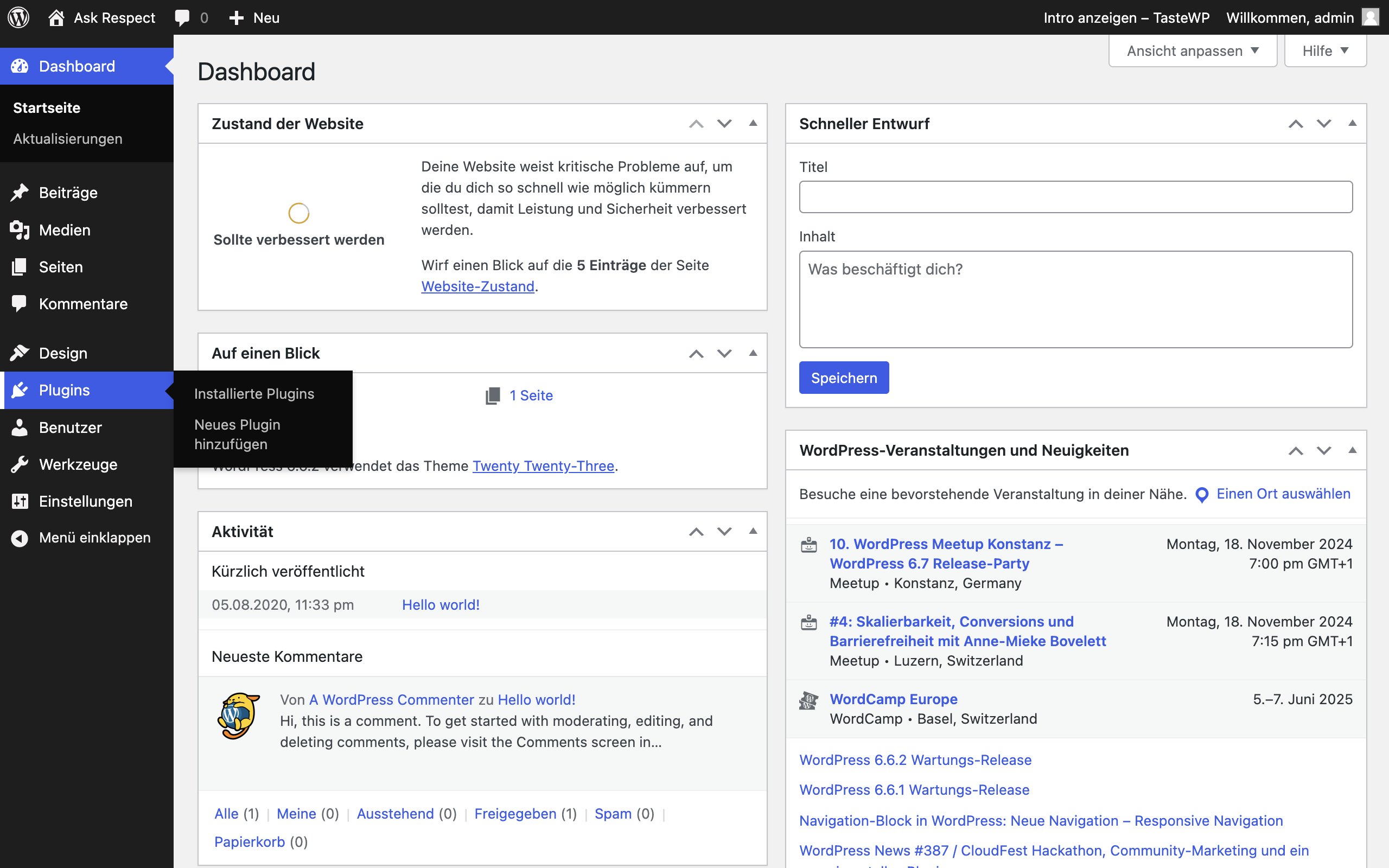The width and height of the screenshot is (1389, 868).
Task: Click into the Titel input field
Action: tap(1075, 197)
